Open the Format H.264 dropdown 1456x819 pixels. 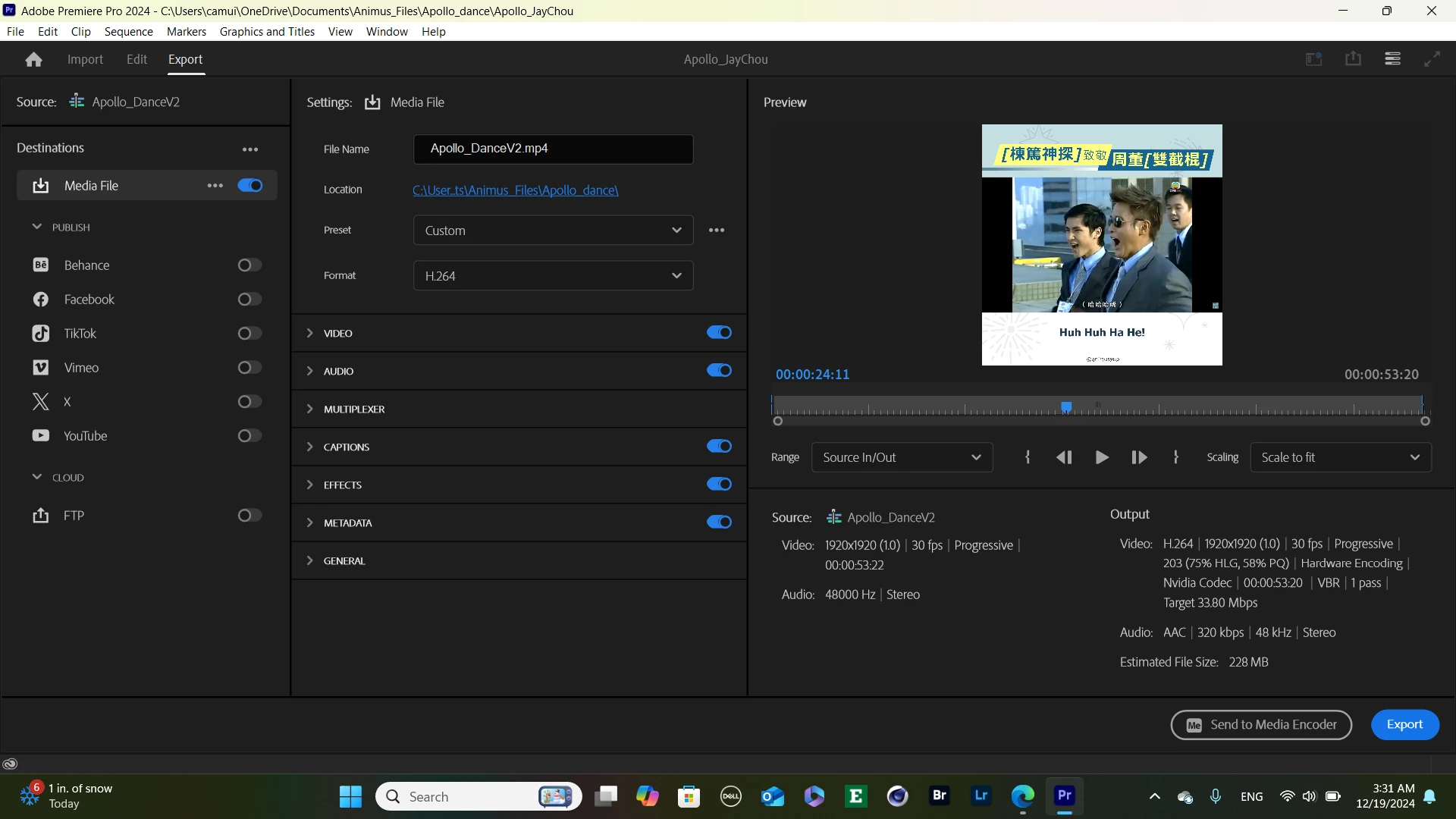(553, 276)
